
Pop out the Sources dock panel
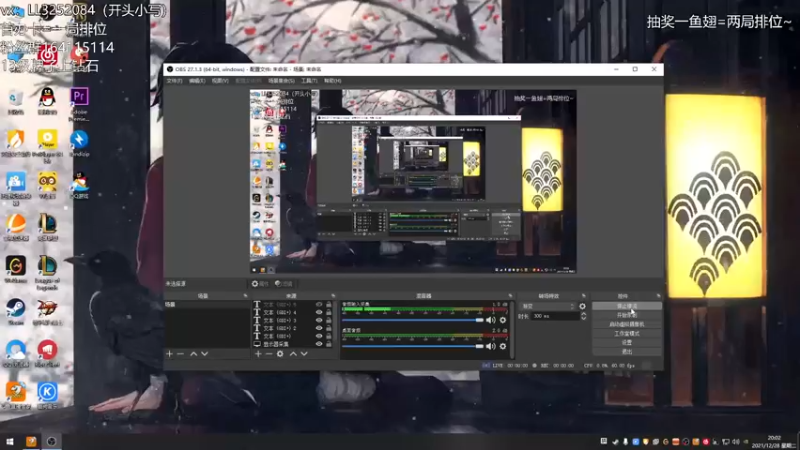(333, 296)
